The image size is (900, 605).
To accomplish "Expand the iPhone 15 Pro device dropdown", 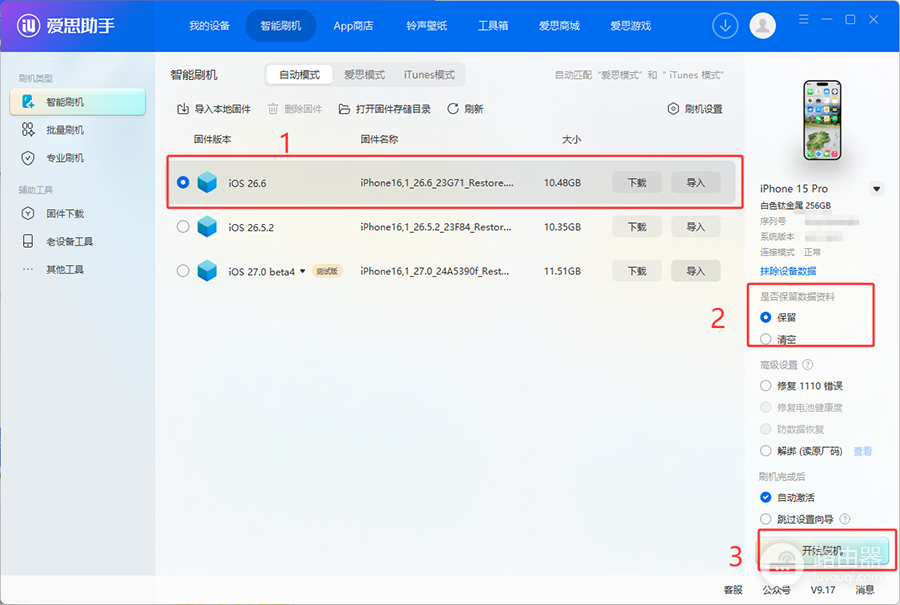I will (876, 188).
